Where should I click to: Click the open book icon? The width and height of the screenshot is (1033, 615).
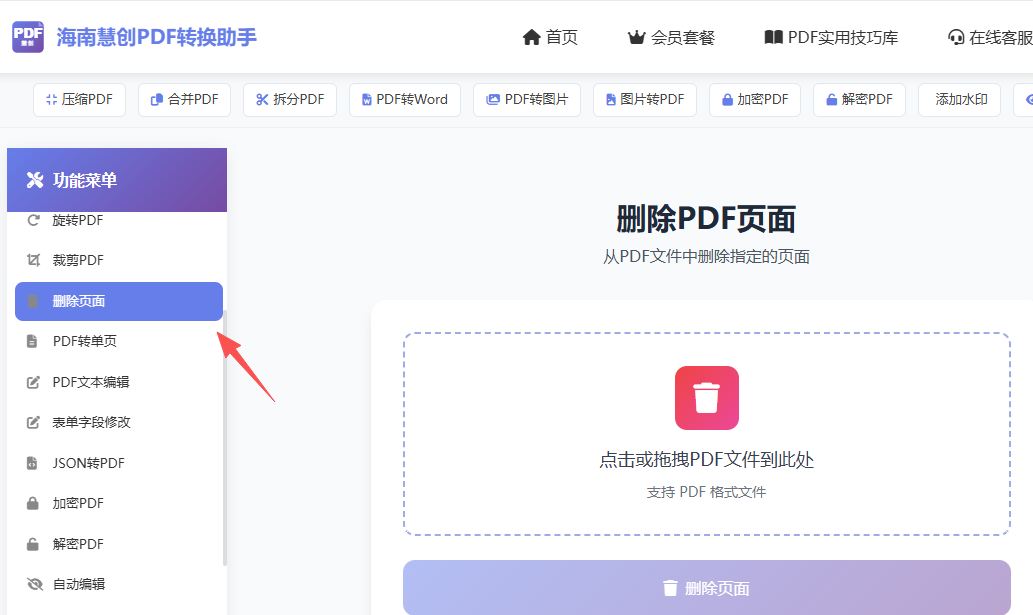(773, 37)
